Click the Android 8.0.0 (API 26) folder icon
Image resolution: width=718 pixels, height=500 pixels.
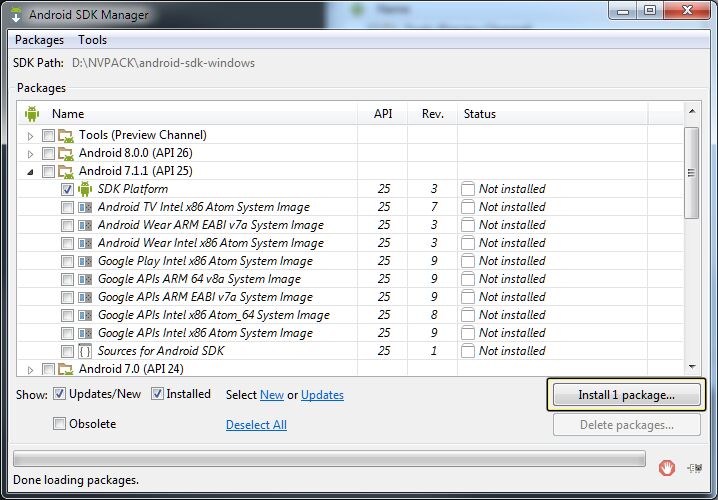click(x=66, y=153)
